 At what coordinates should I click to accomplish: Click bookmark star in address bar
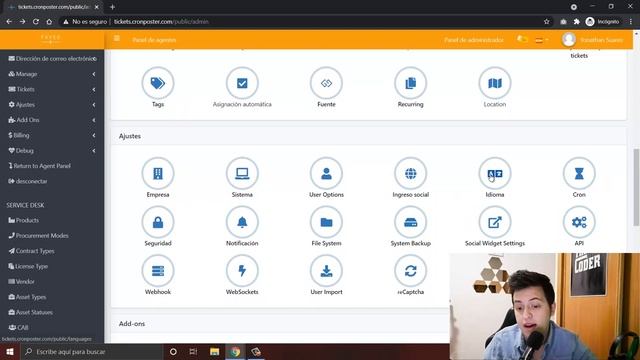tap(547, 22)
